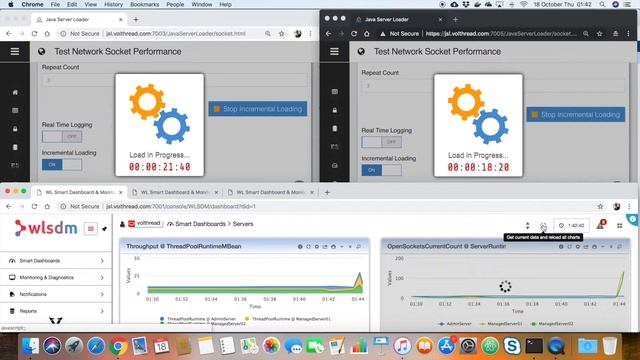Viewport: 640px width, 360px height.
Task: Click blue help circle at WLSDM top-right corner
Action: (633, 219)
